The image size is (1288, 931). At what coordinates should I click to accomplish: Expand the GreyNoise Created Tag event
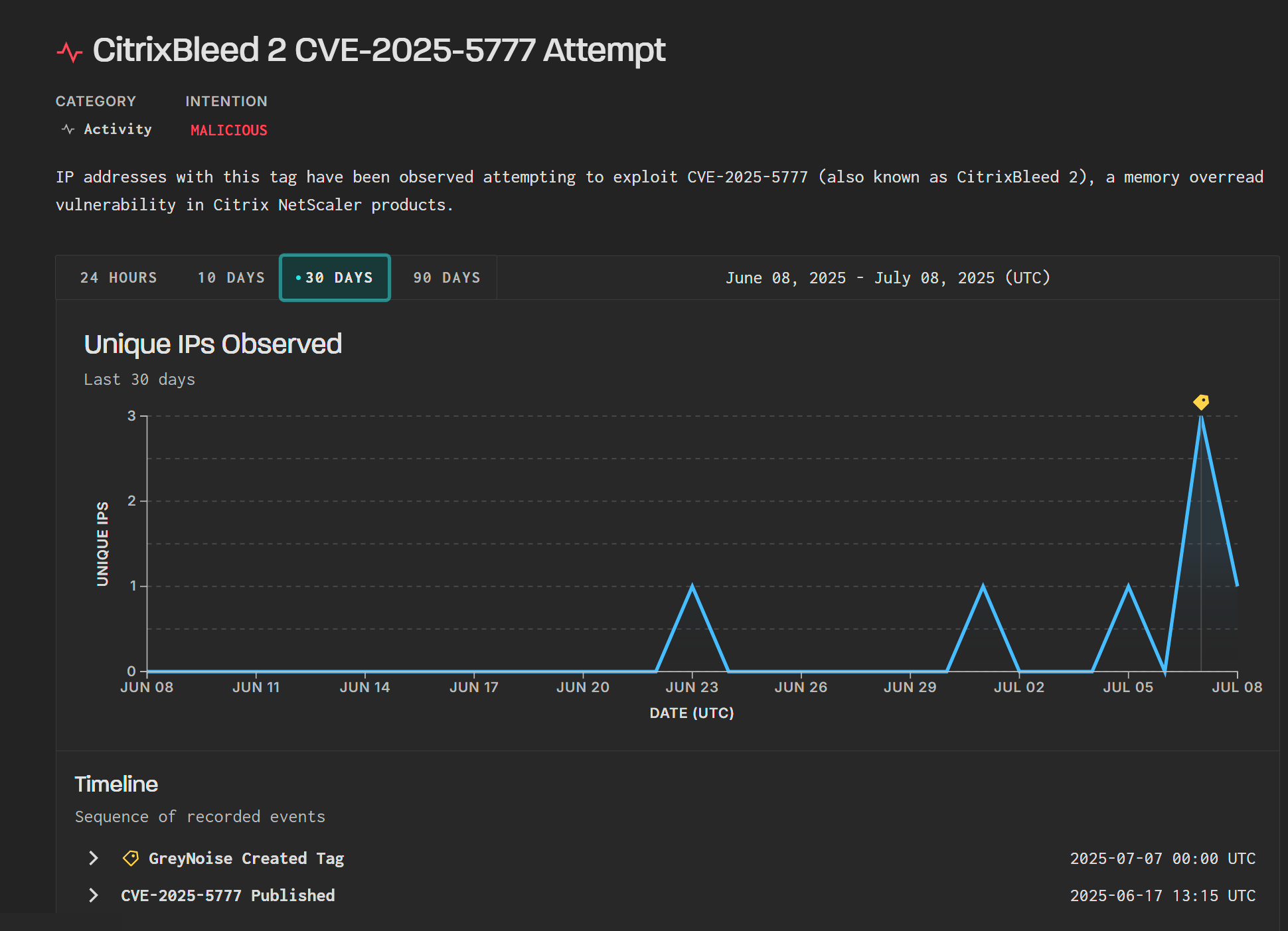point(94,858)
